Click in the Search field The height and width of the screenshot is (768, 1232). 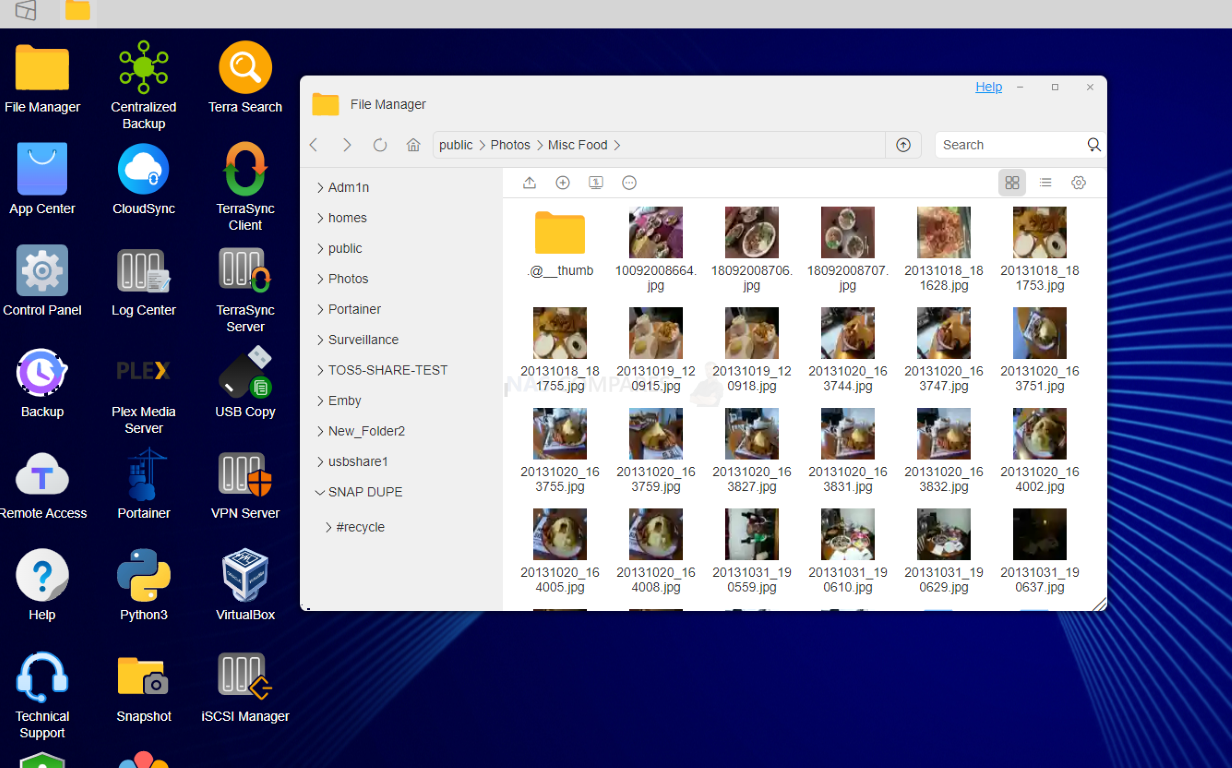click(x=1010, y=145)
